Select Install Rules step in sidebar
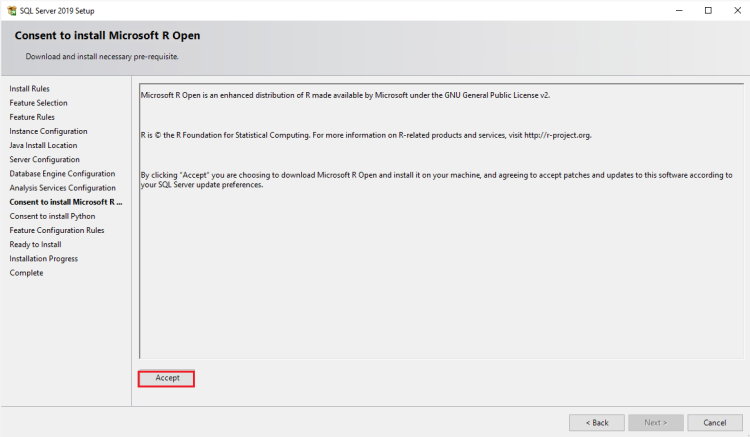The width and height of the screenshot is (750, 437). click(x=29, y=88)
